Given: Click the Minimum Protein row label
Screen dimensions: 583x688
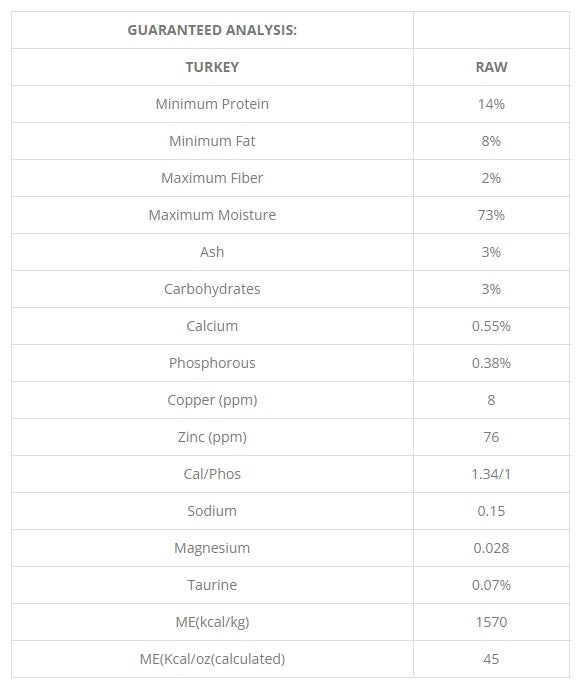Looking at the screenshot, I should pos(212,104).
